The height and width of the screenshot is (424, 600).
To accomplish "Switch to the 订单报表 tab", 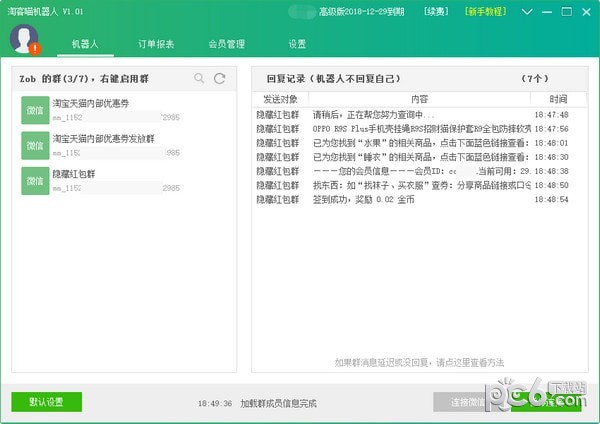I will coord(156,44).
